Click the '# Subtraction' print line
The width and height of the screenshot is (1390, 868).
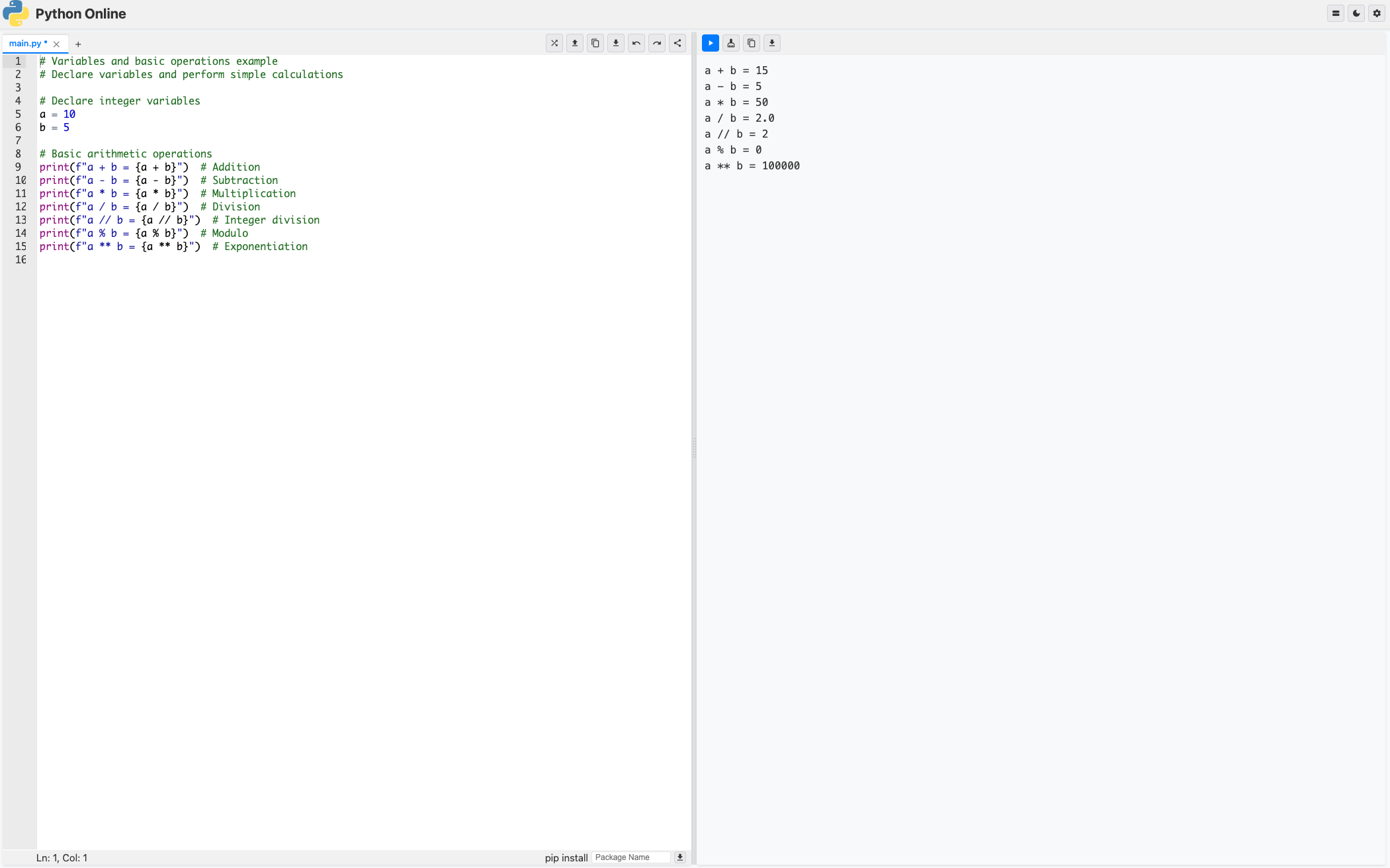(x=159, y=181)
